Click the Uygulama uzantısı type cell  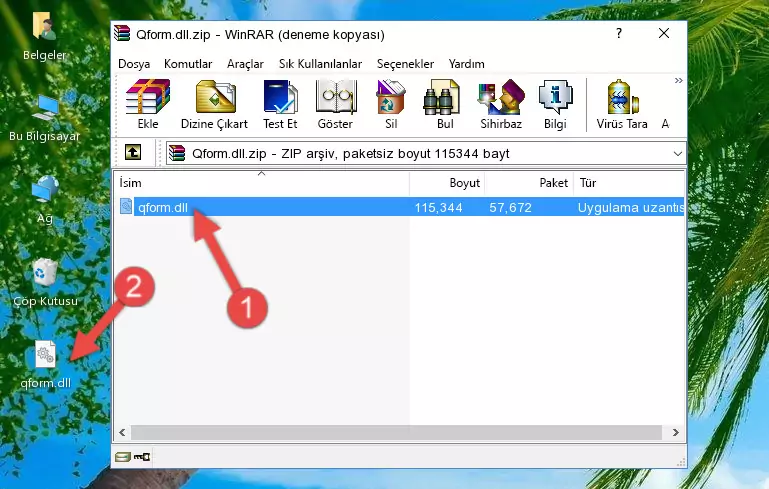tap(631, 207)
